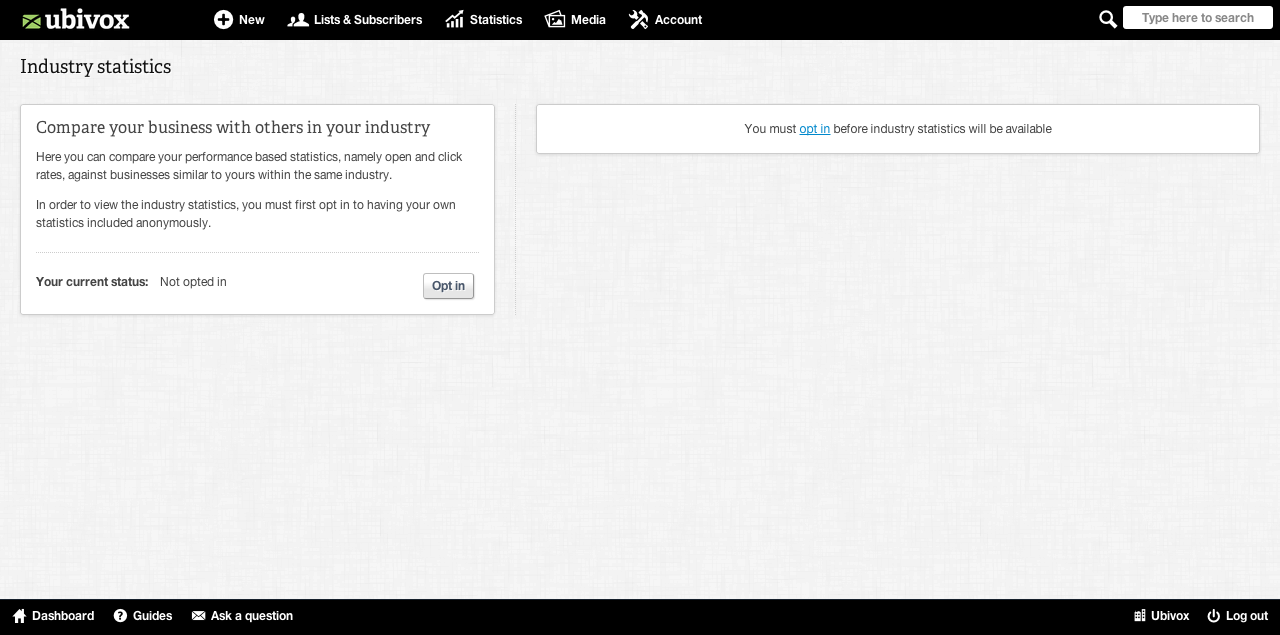The height and width of the screenshot is (635, 1280).
Task: Click the 'Your current status:' label
Action: point(92,282)
